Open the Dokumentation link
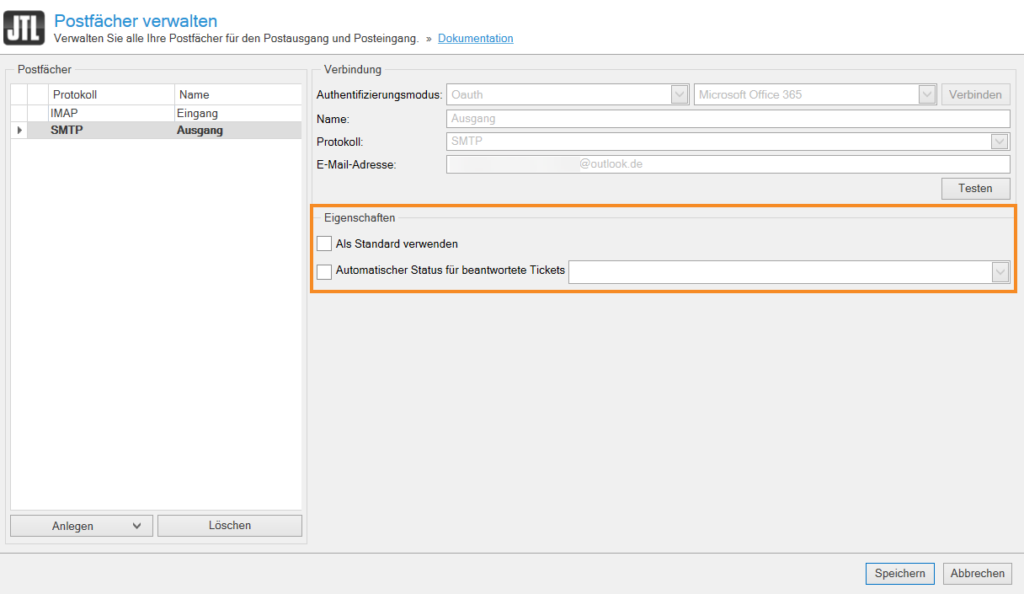Screen dimensions: 1024x594 tap(475, 39)
